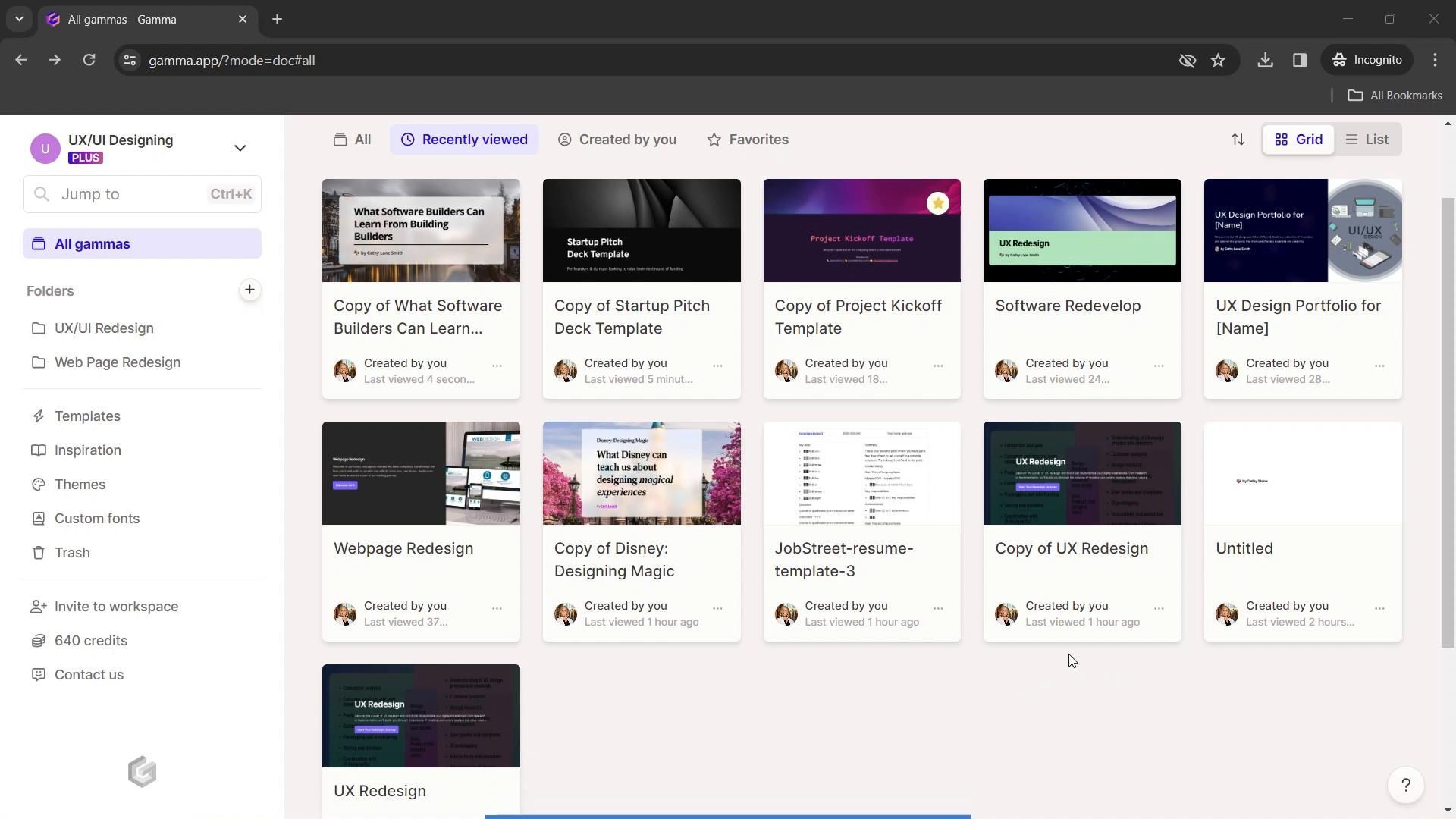Viewport: 1456px width, 819px height.
Task: Expand the UX/UI Designing workspace dropdown
Action: point(240,148)
